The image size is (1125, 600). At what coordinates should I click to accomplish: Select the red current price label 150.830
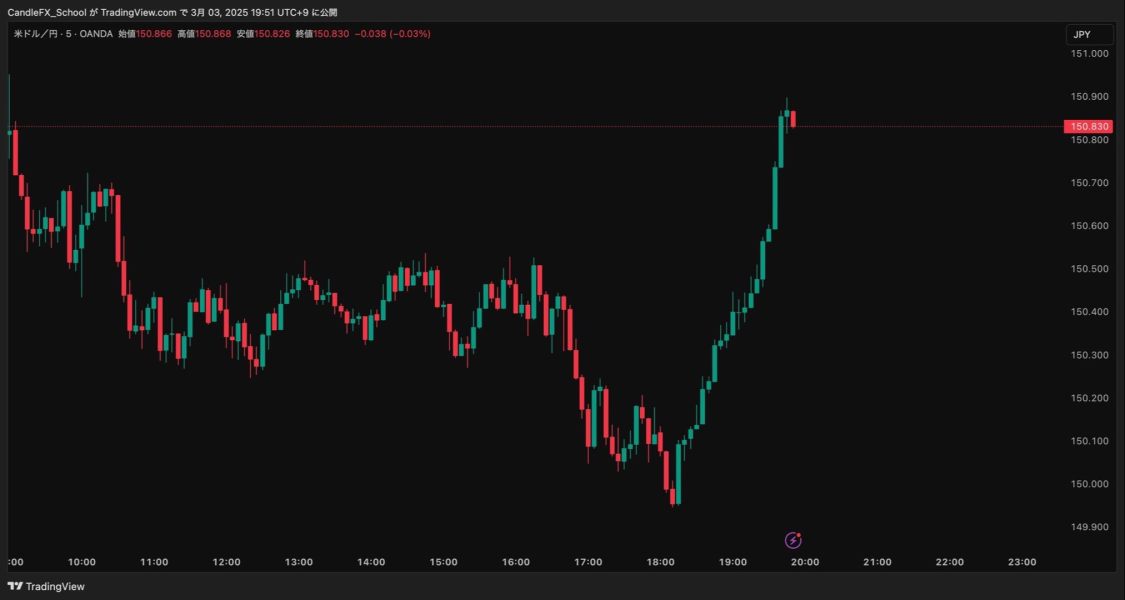click(1088, 126)
